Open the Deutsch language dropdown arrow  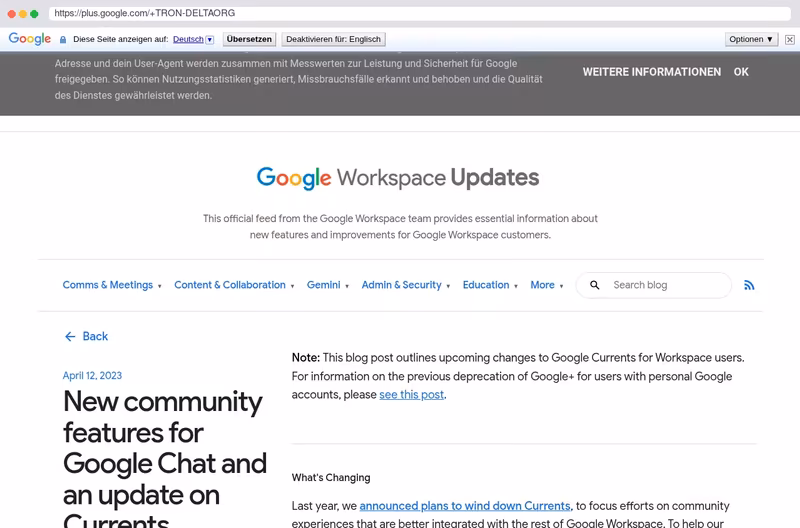click(x=210, y=40)
